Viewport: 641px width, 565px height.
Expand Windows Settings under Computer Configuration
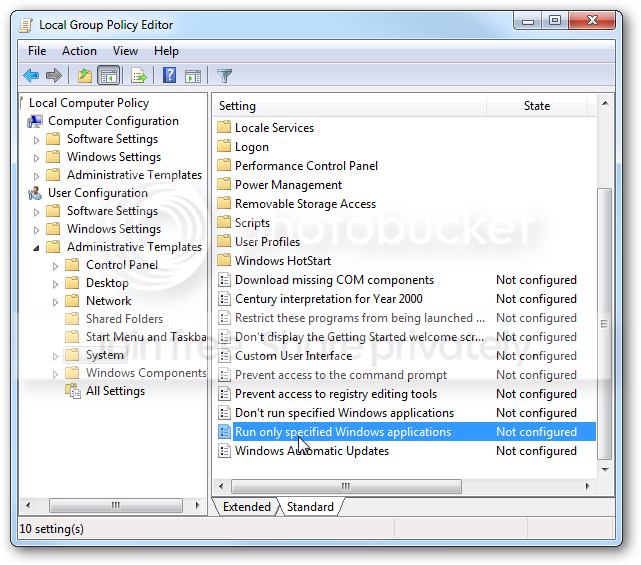pos(36,158)
